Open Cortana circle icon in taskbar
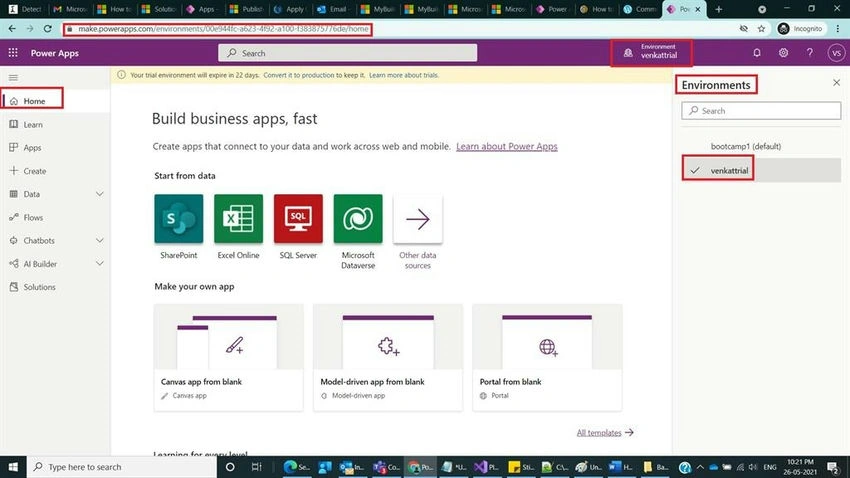Viewport: 850px width, 478px height. point(230,467)
